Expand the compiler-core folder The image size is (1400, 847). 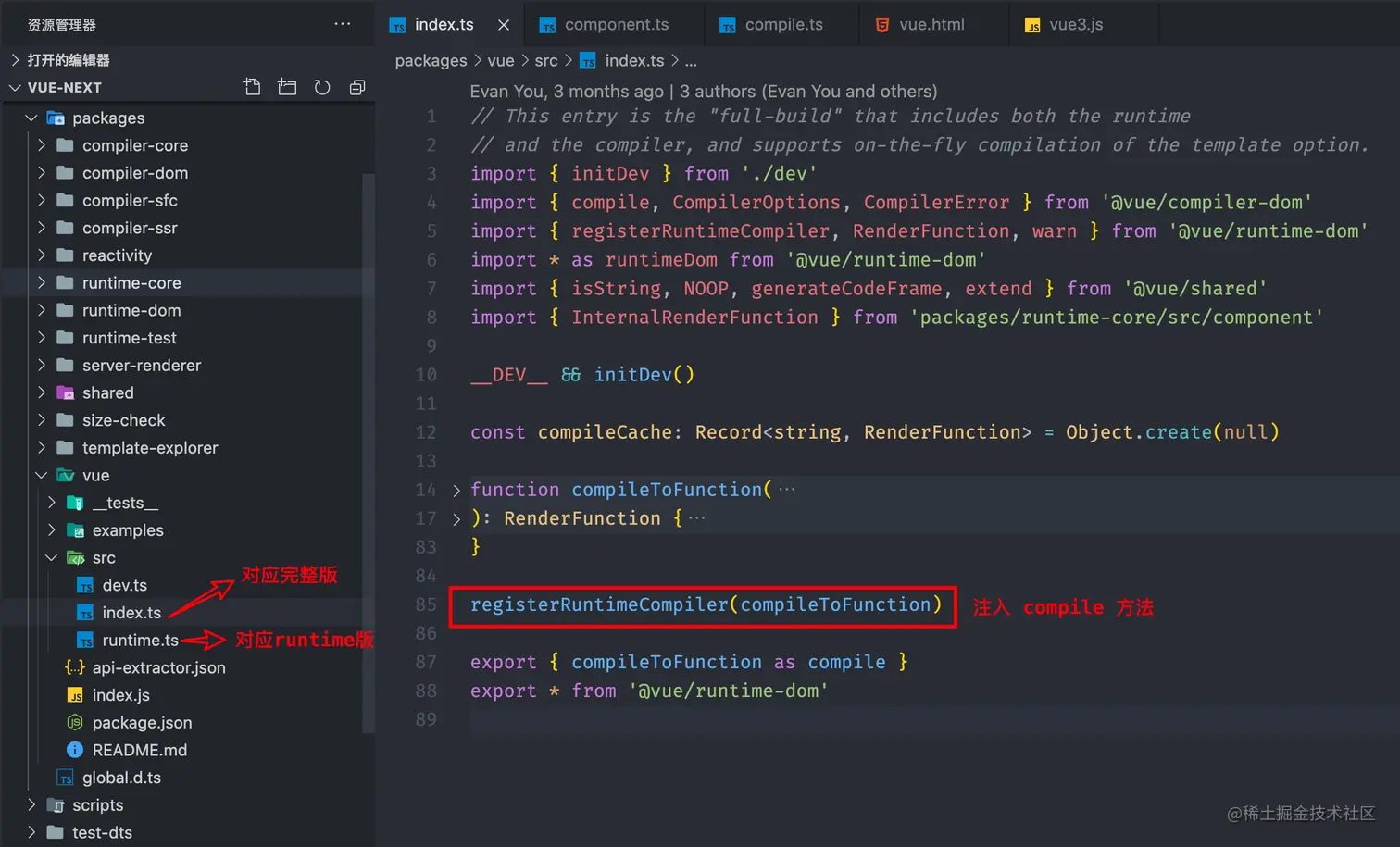[x=42, y=145]
